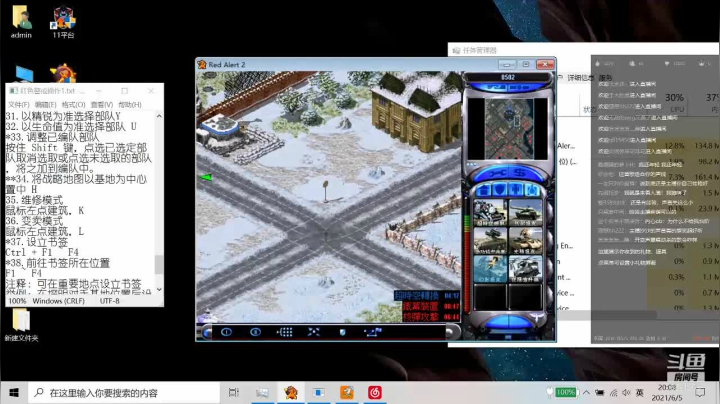Click the radar minimap in Red Alert 2
720x404 pixels.
coord(509,129)
